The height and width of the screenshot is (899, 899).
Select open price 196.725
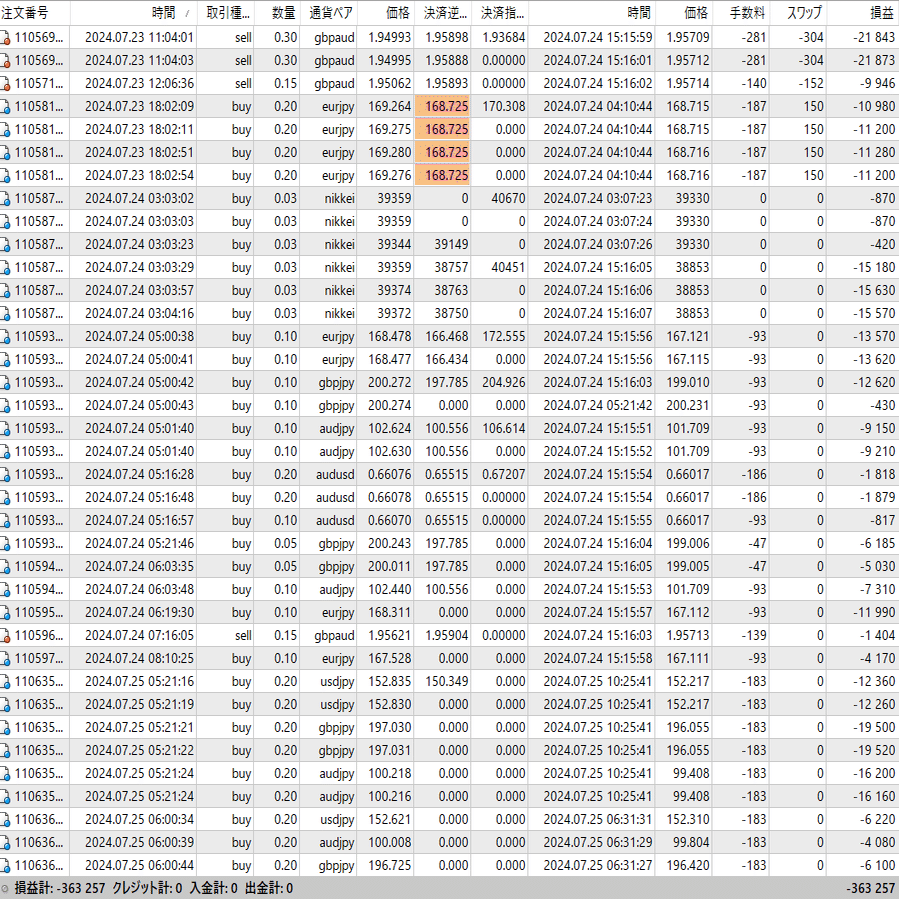[389, 866]
